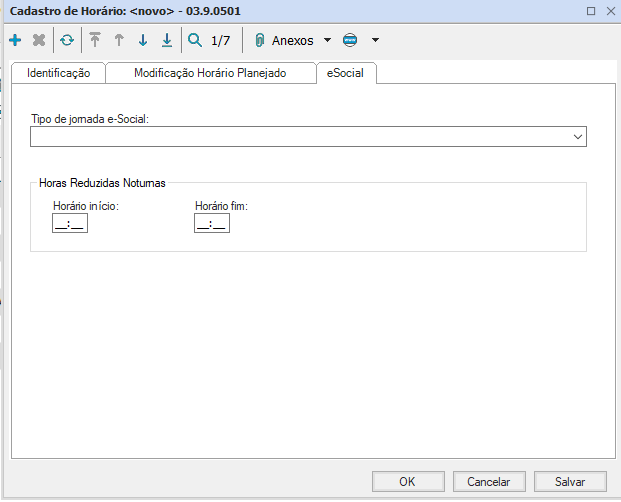Image resolution: width=621 pixels, height=502 pixels.
Task: Click the Anexos paperclip icon
Action: pos(259,41)
